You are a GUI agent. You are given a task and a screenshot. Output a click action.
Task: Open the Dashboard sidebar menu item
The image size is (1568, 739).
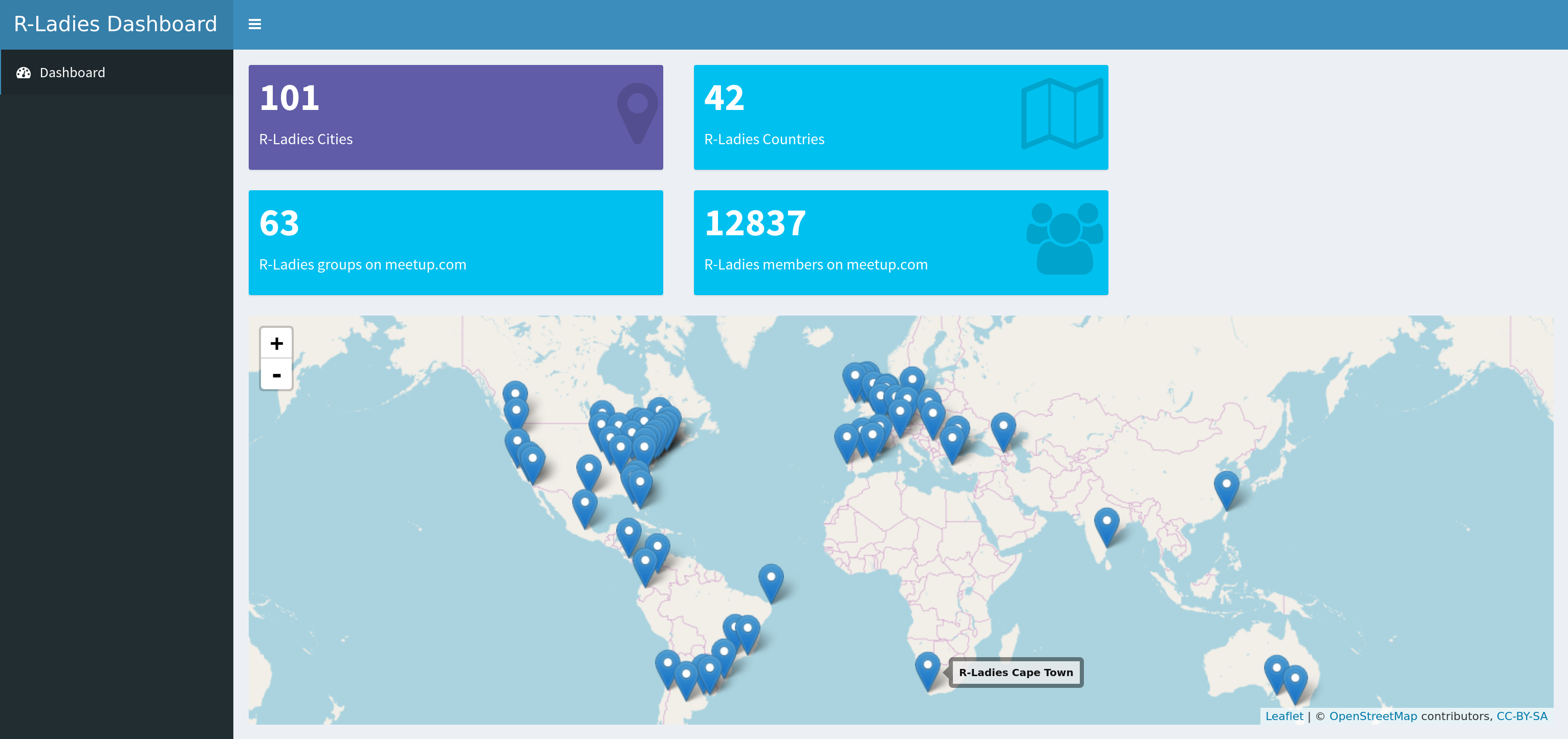point(72,73)
